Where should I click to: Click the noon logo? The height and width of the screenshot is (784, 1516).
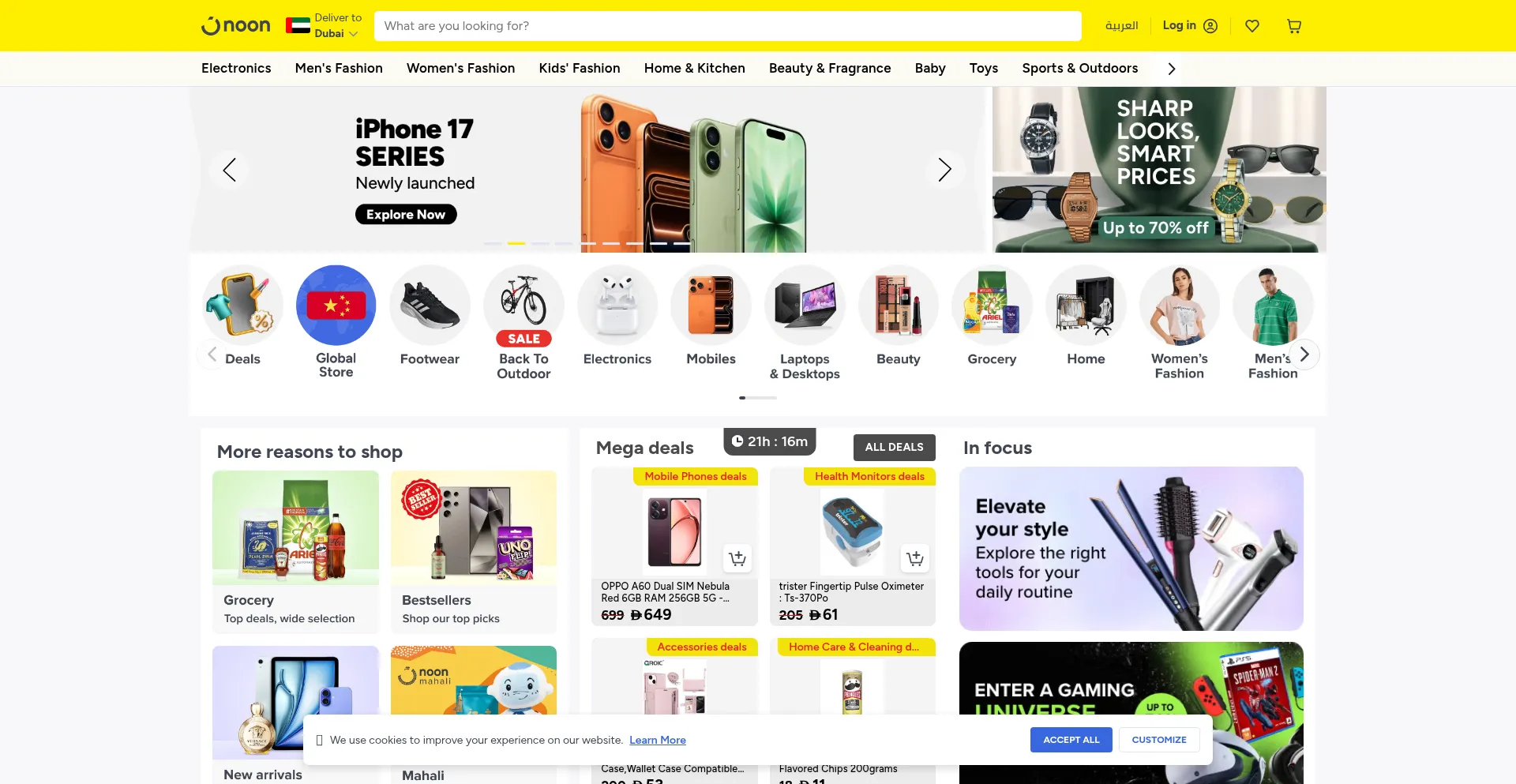tap(236, 26)
